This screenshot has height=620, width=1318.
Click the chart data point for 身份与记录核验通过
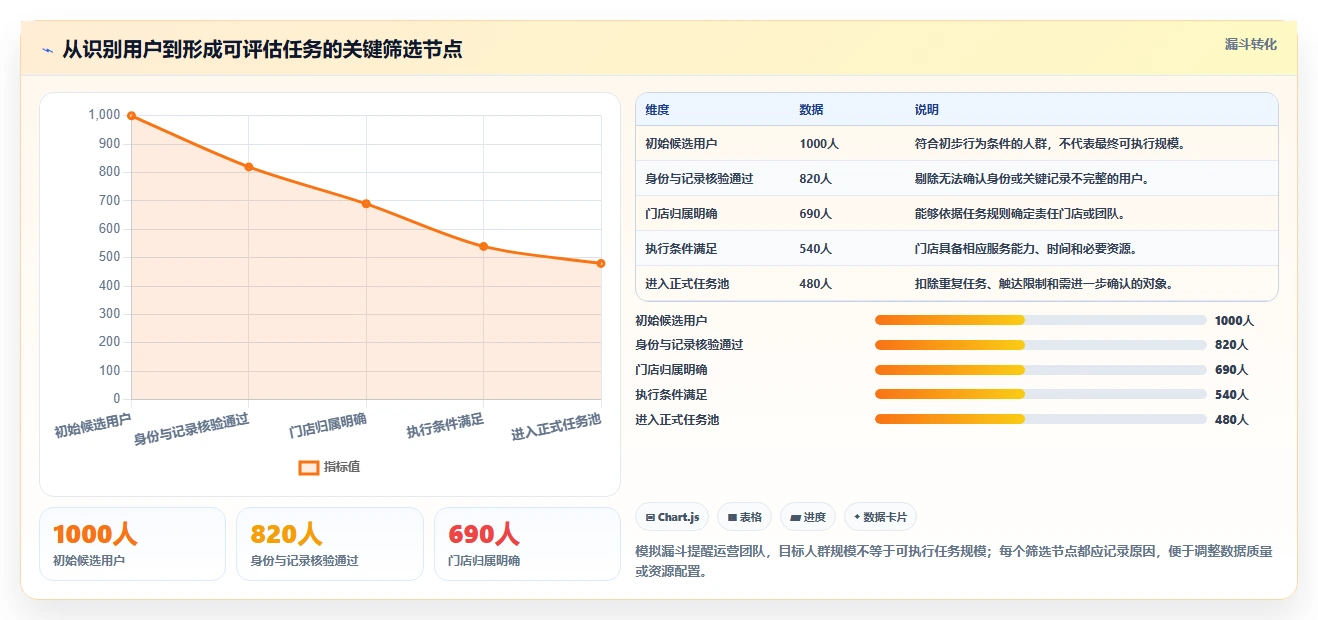point(248,167)
